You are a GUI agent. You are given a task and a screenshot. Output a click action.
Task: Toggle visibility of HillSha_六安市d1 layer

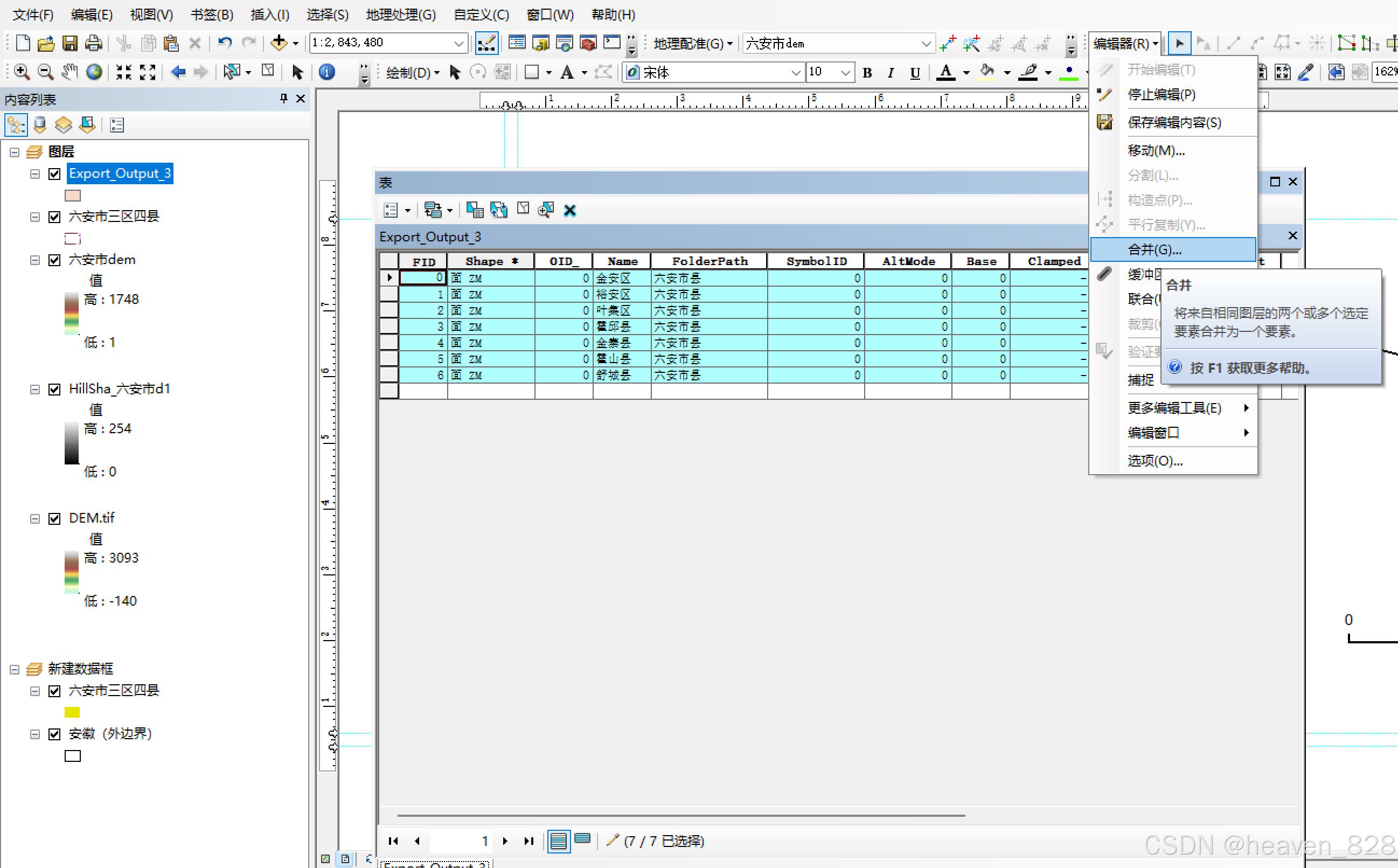tap(54, 389)
